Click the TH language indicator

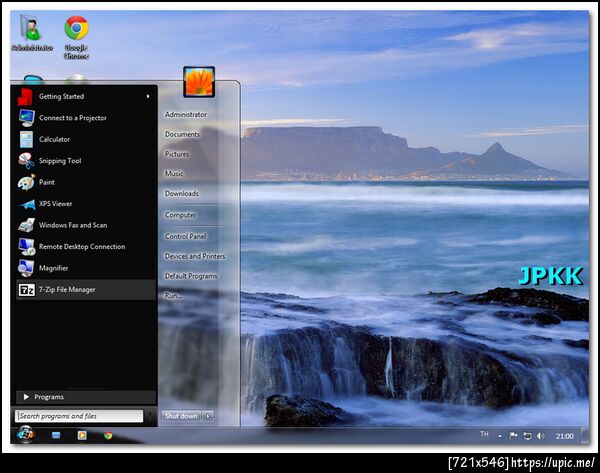tap(484, 434)
